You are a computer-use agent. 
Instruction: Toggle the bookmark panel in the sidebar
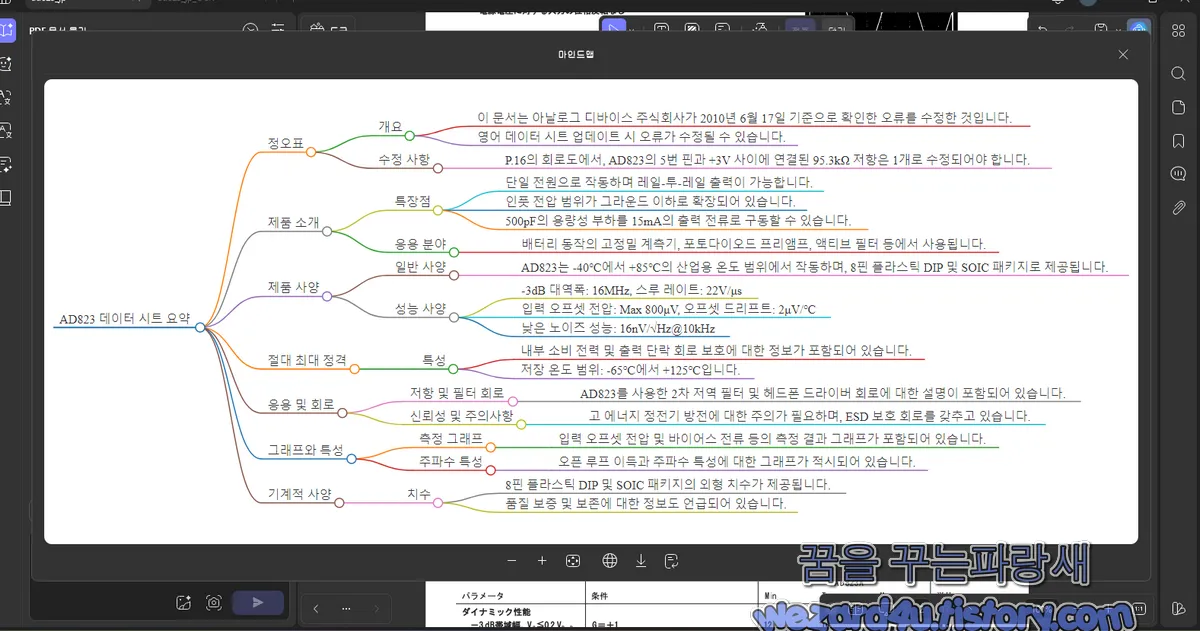click(x=1176, y=141)
